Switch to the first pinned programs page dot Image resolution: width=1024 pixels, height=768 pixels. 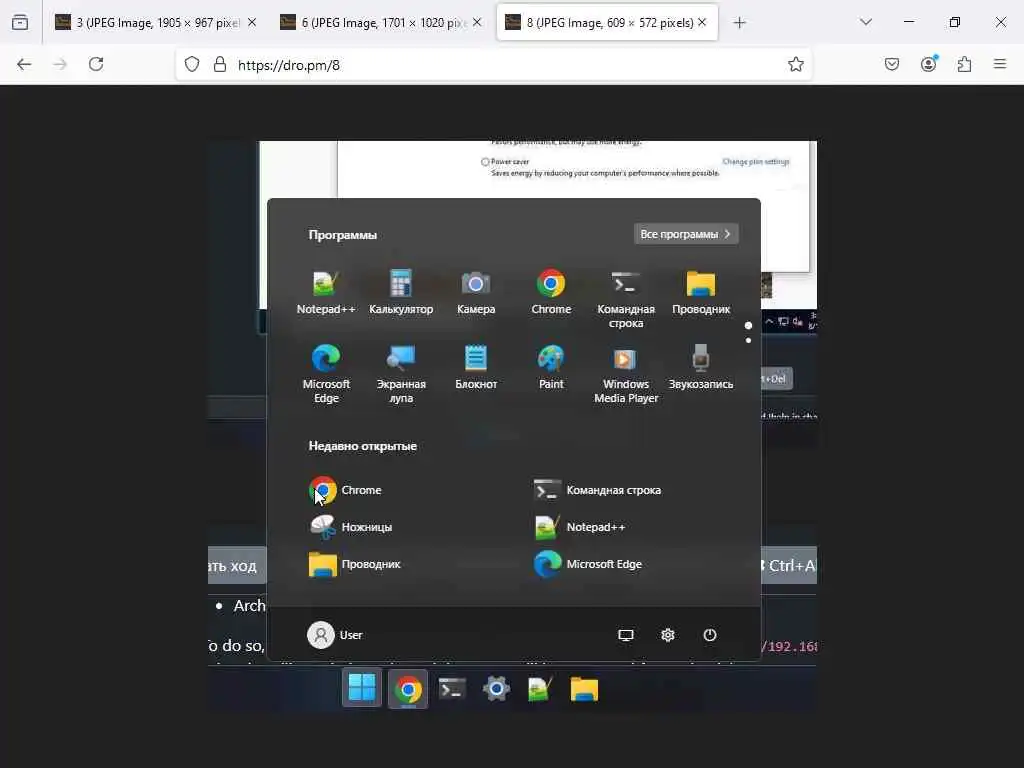tap(748, 325)
